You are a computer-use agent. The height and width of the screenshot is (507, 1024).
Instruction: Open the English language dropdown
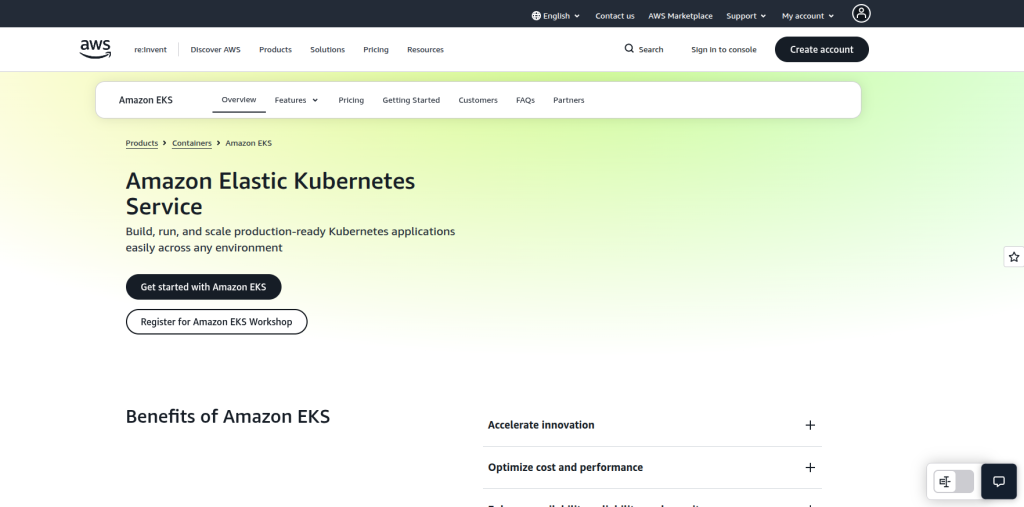556,16
